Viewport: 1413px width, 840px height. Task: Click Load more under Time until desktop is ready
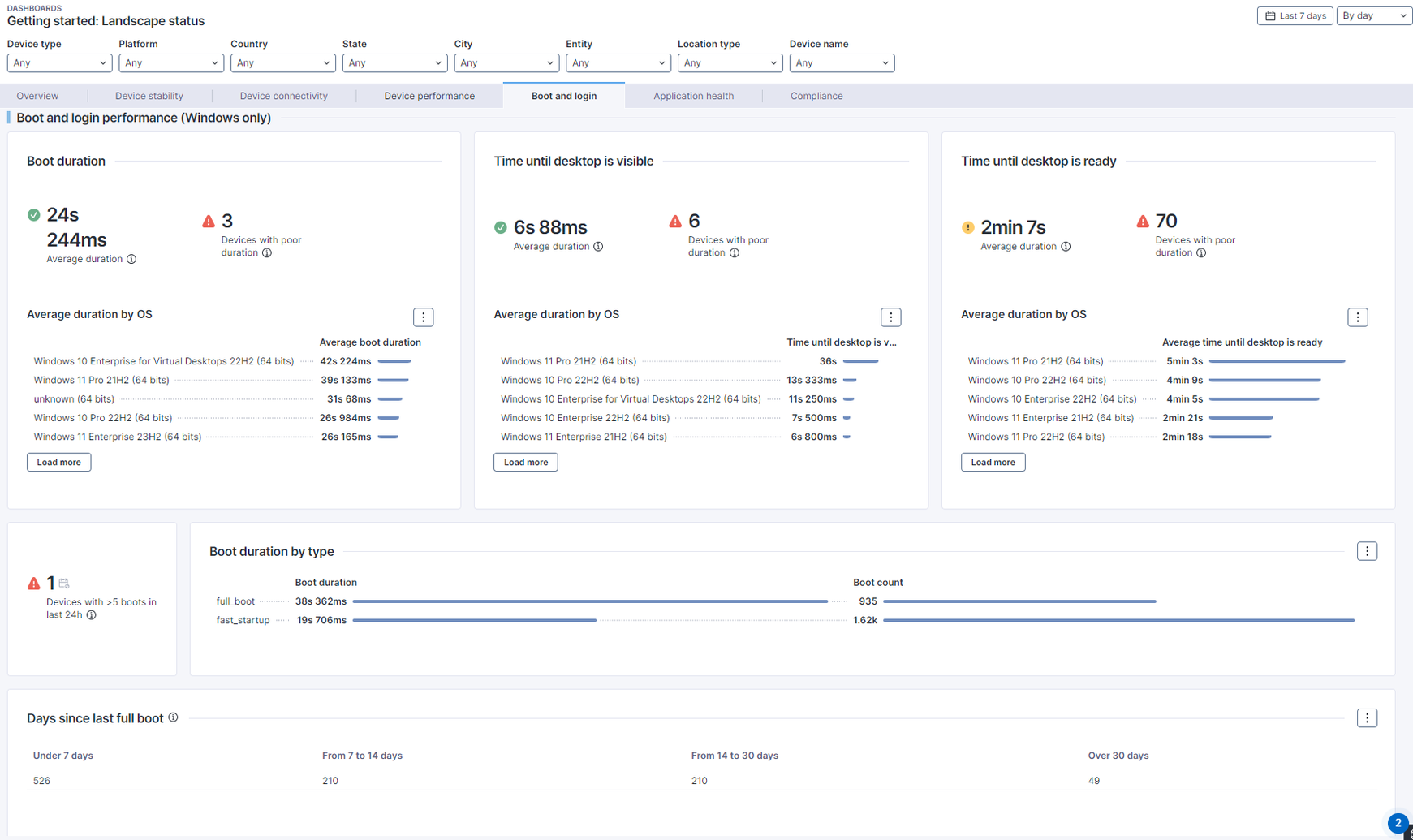(x=993, y=463)
